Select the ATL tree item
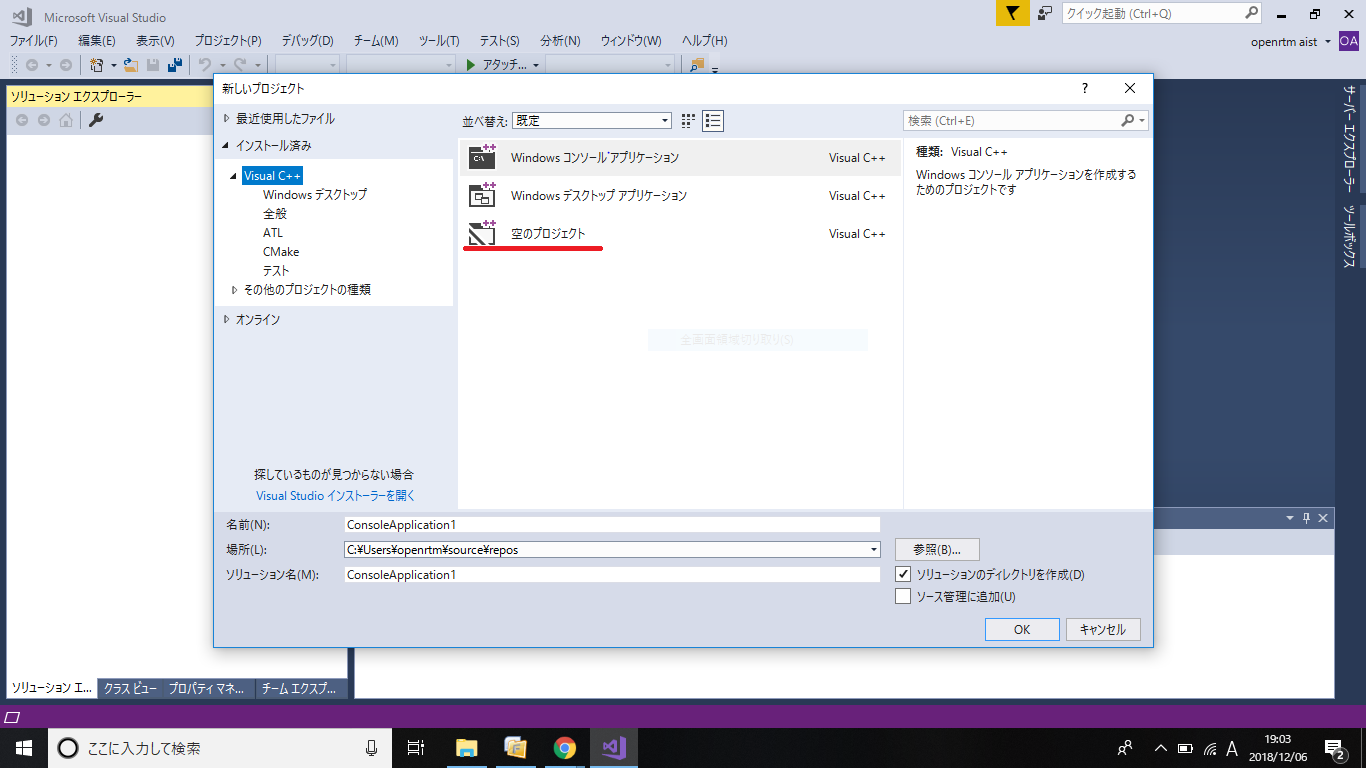 [273, 233]
